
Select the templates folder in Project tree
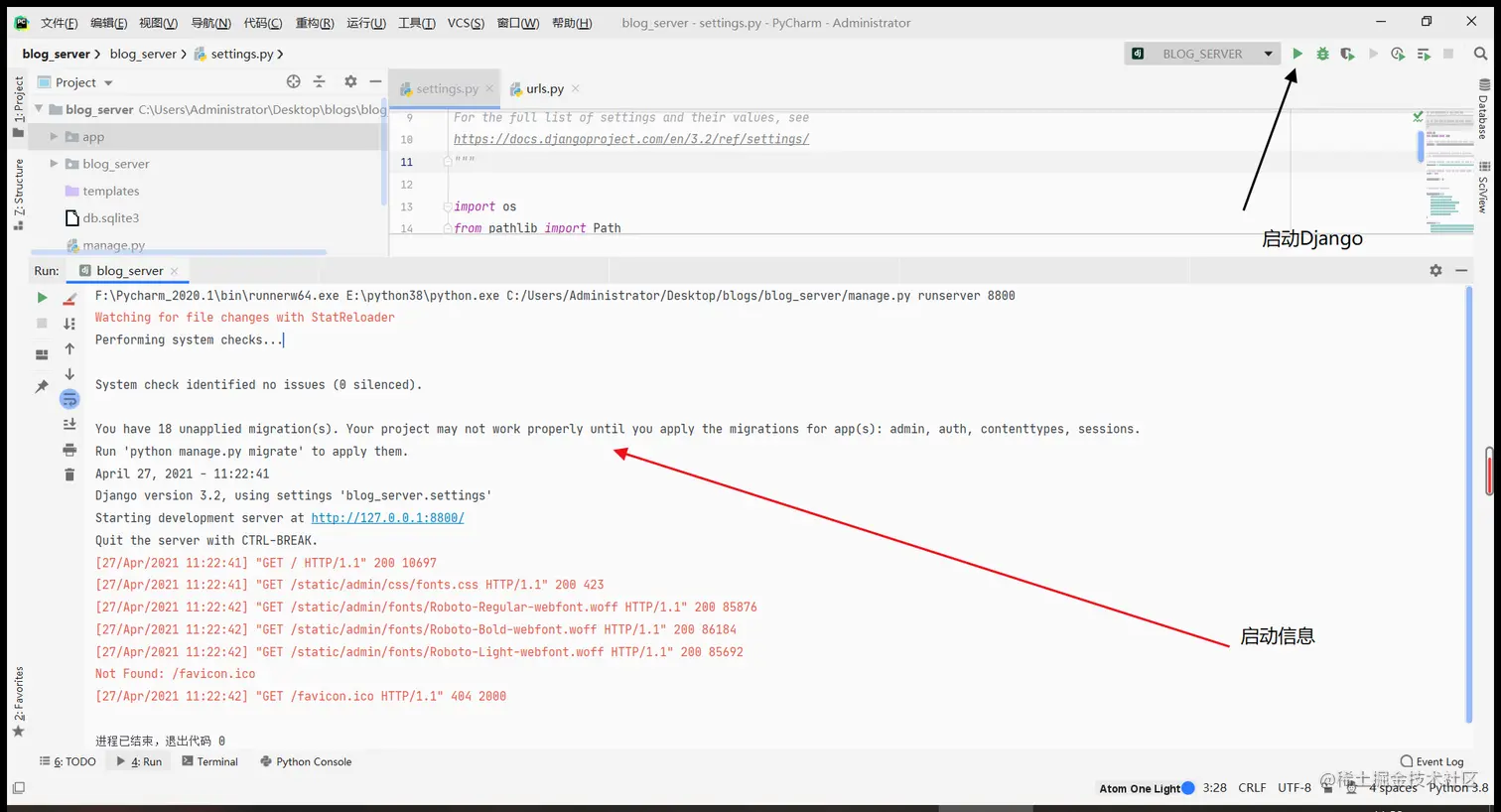[x=102, y=191]
